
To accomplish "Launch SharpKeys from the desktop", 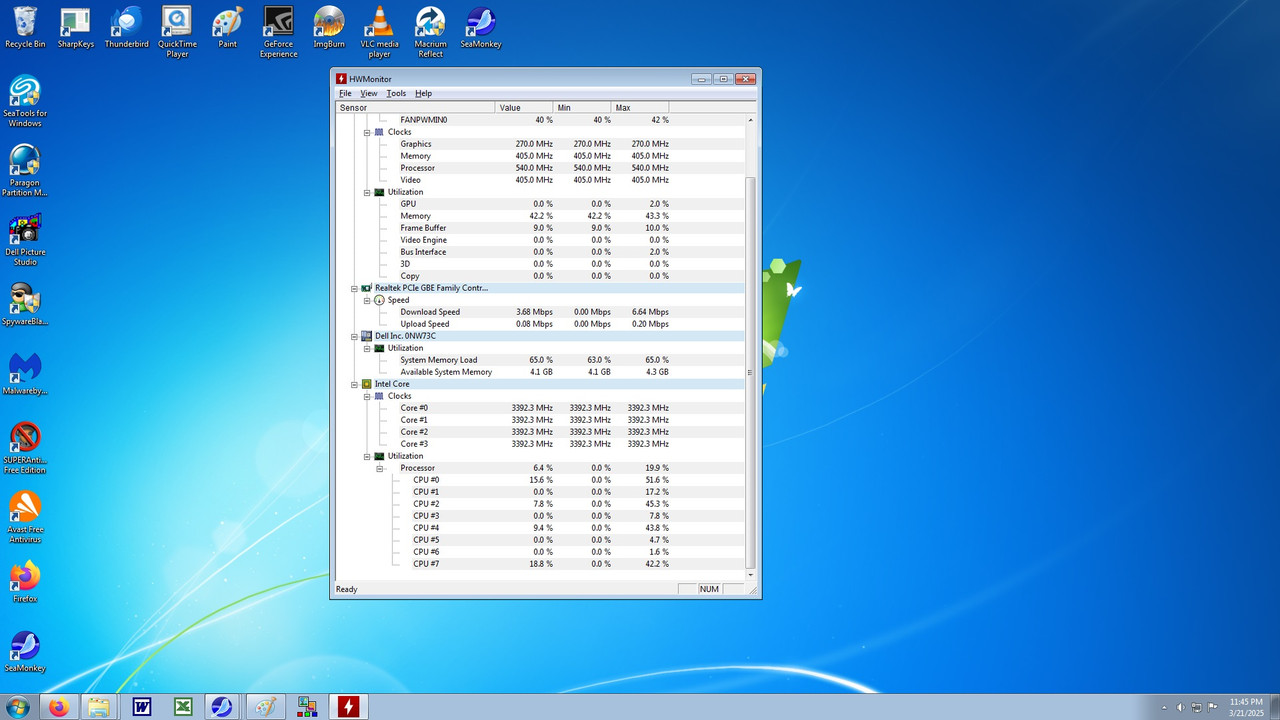I will click(76, 26).
